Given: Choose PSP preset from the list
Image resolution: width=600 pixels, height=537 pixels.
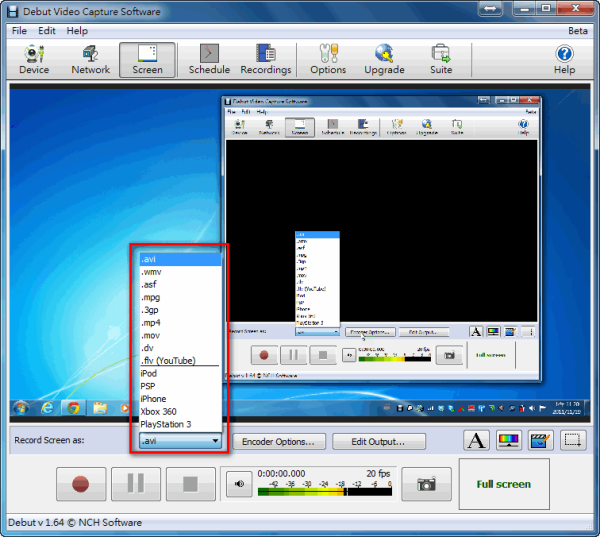Looking at the screenshot, I should (x=180, y=386).
